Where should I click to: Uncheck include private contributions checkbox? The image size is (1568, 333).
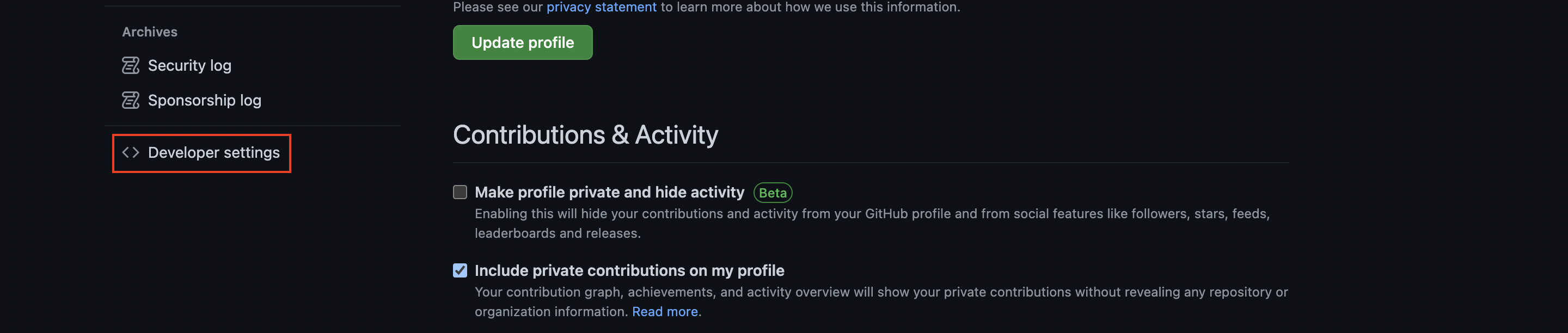click(460, 270)
